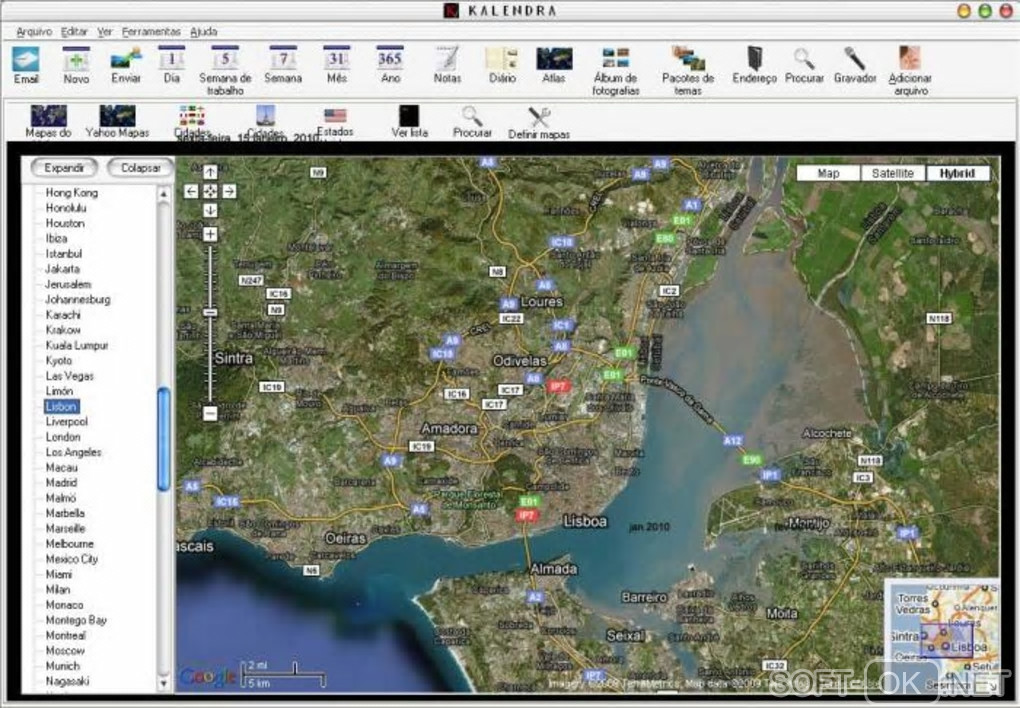
Task: Open the Ferramentas menu
Action: 151,32
